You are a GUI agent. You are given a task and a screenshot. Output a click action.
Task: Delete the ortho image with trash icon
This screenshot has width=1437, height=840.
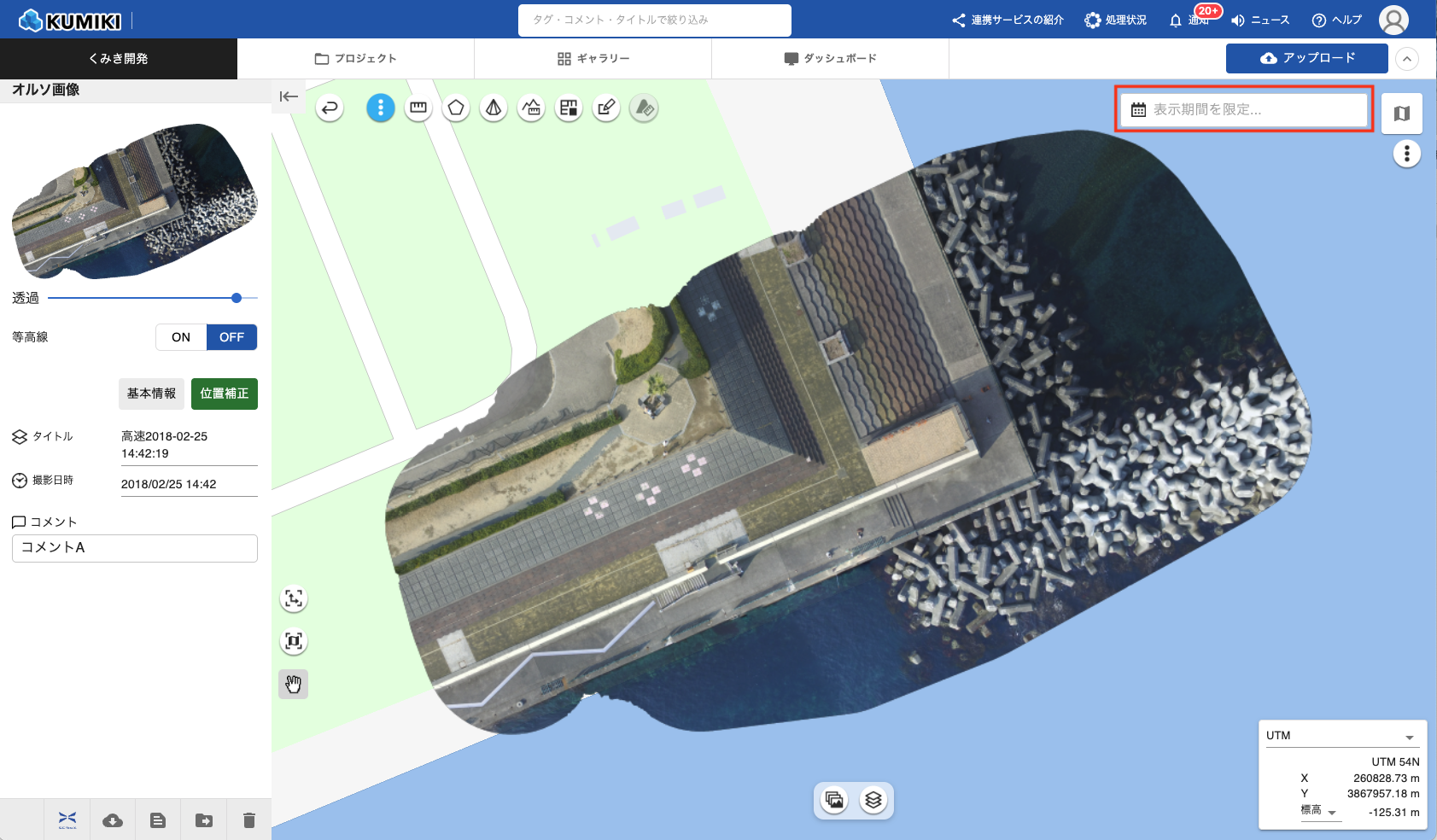(248, 820)
